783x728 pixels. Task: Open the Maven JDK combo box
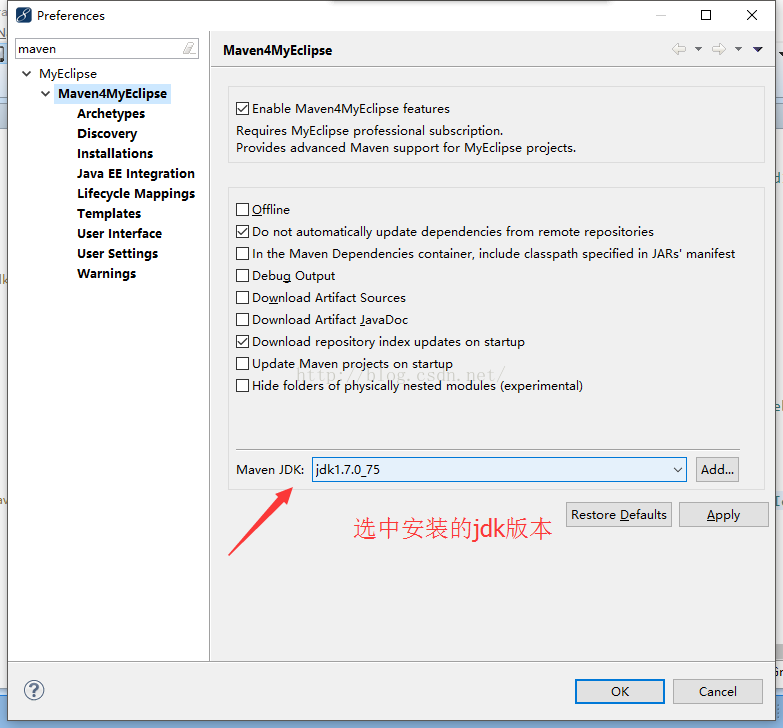[x=499, y=469]
